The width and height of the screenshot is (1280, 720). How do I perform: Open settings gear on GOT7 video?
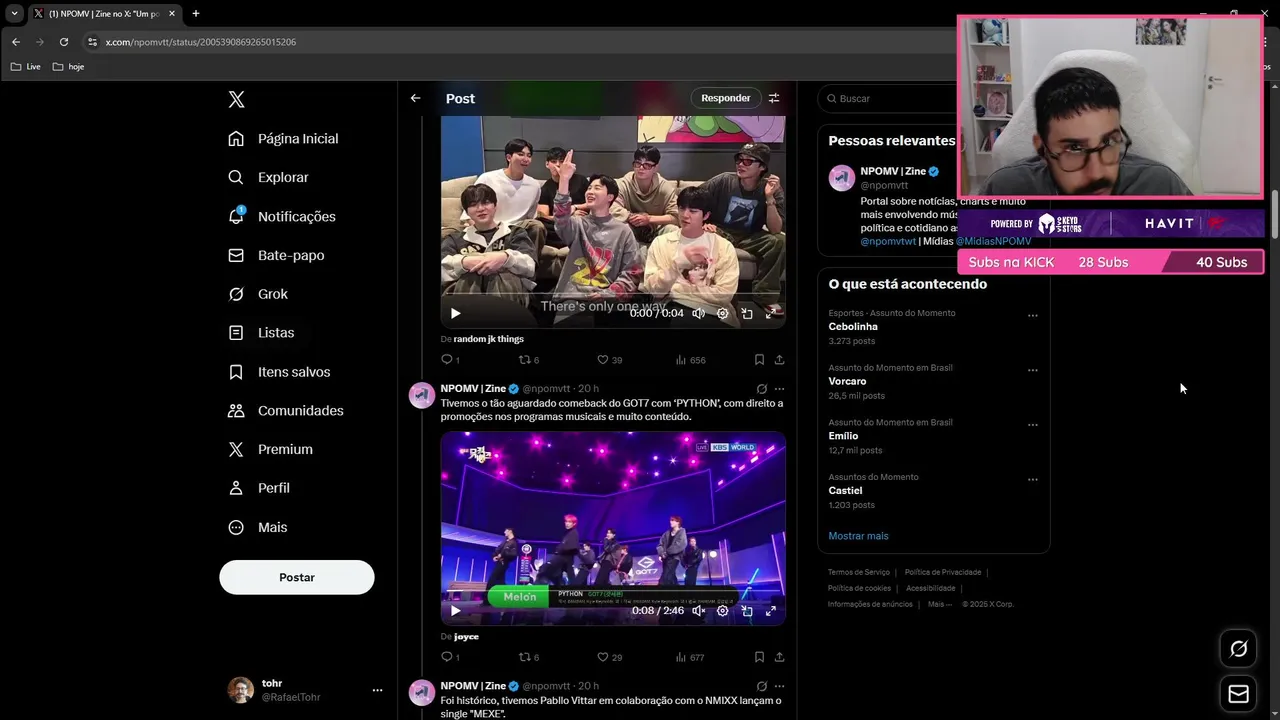click(x=723, y=610)
